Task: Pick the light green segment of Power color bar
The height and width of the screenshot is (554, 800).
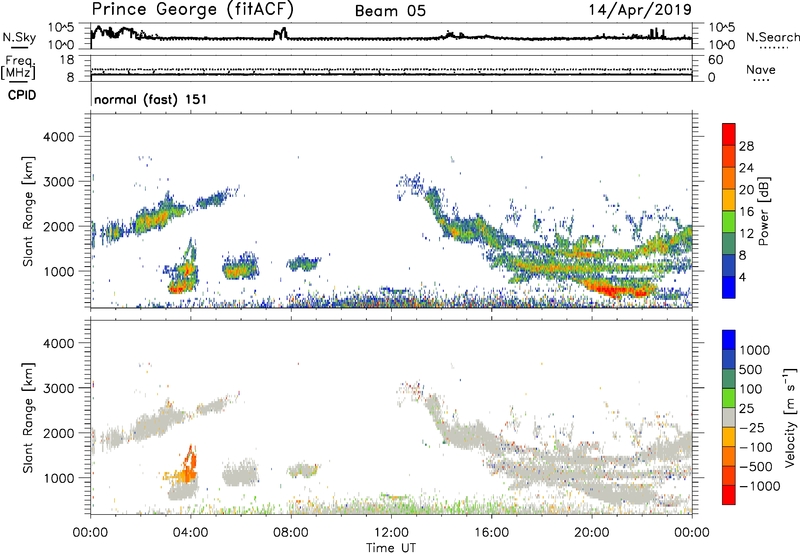Action: [x=729, y=221]
